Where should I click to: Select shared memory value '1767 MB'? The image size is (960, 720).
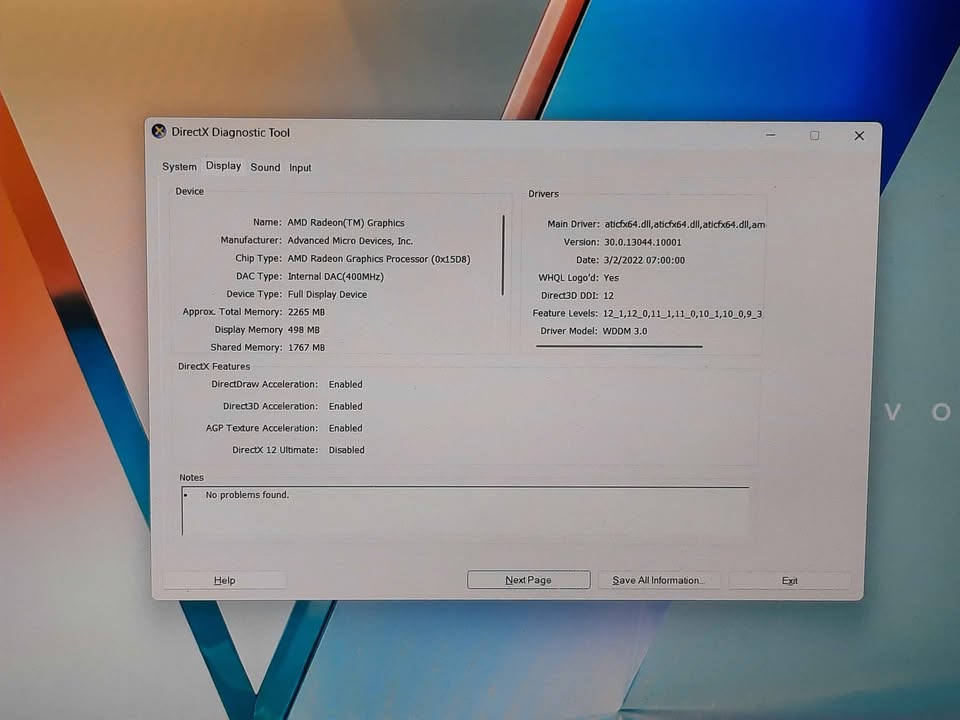pyautogui.click(x=306, y=347)
